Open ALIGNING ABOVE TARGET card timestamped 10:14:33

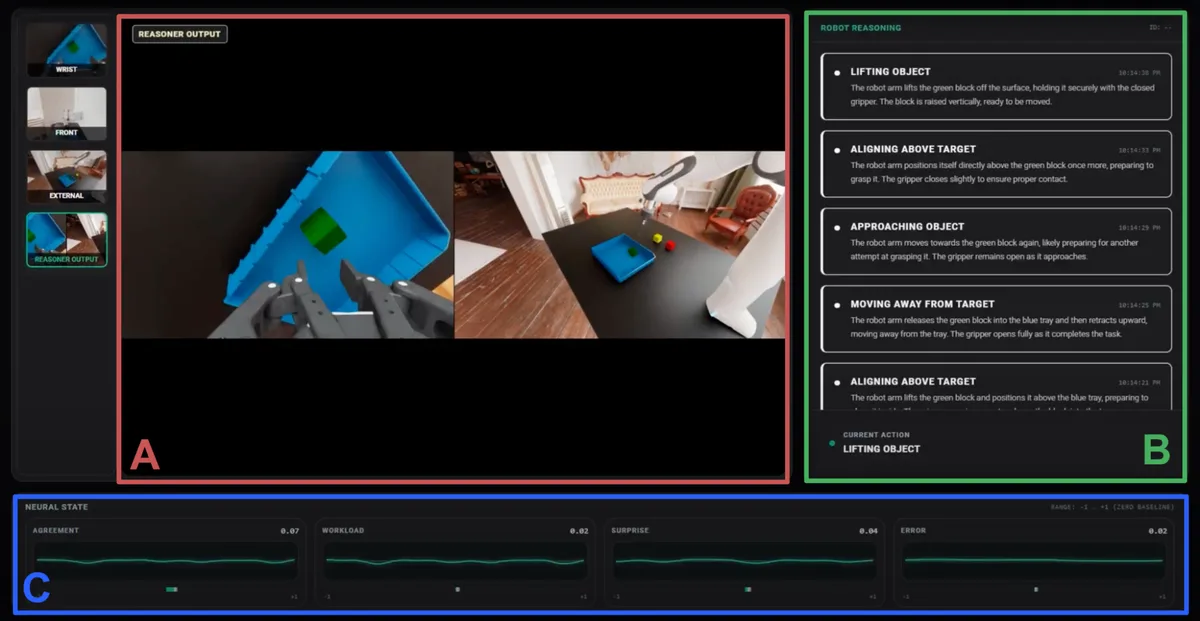pyautogui.click(x=996, y=164)
